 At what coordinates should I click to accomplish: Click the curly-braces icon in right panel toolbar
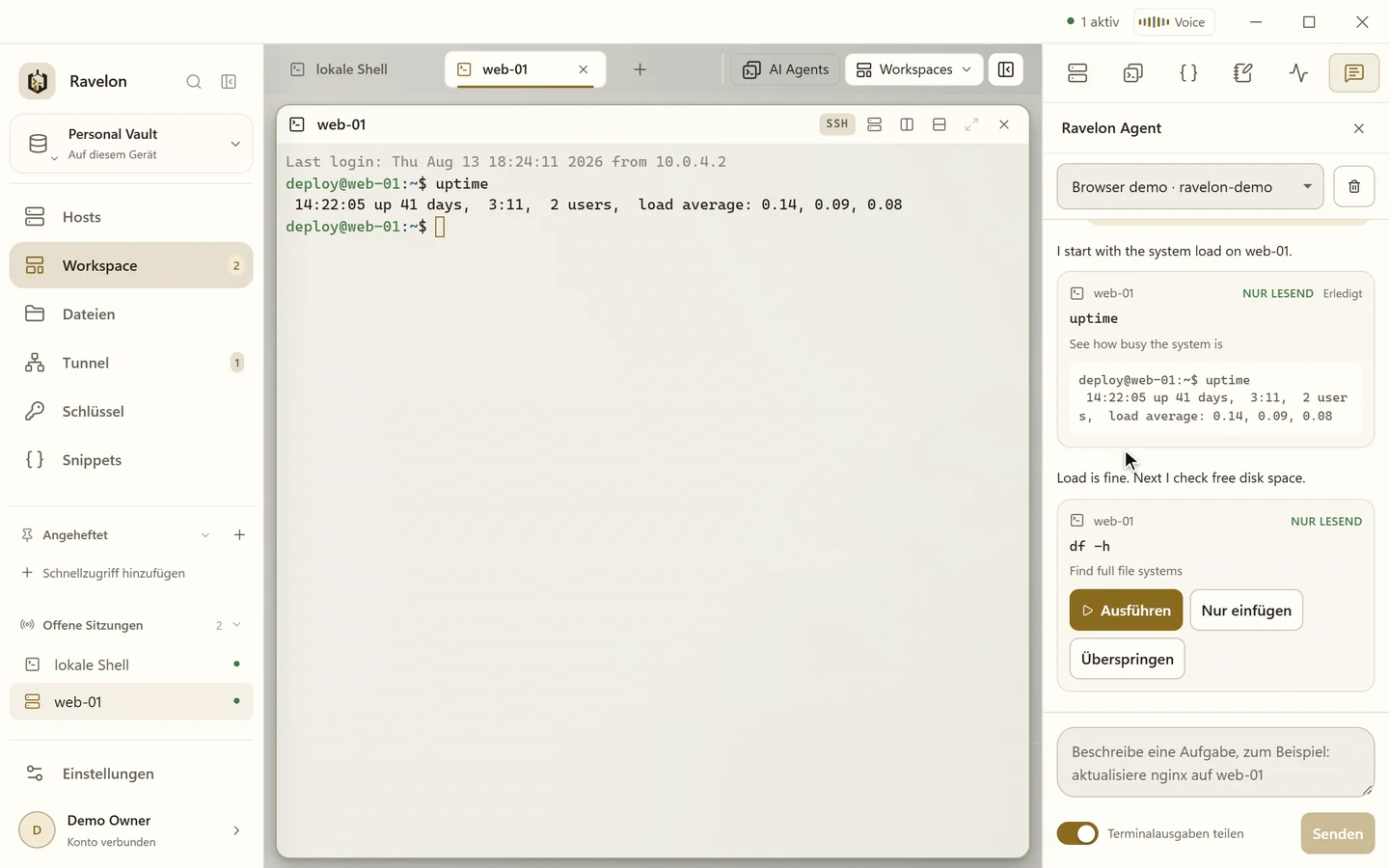(x=1188, y=73)
